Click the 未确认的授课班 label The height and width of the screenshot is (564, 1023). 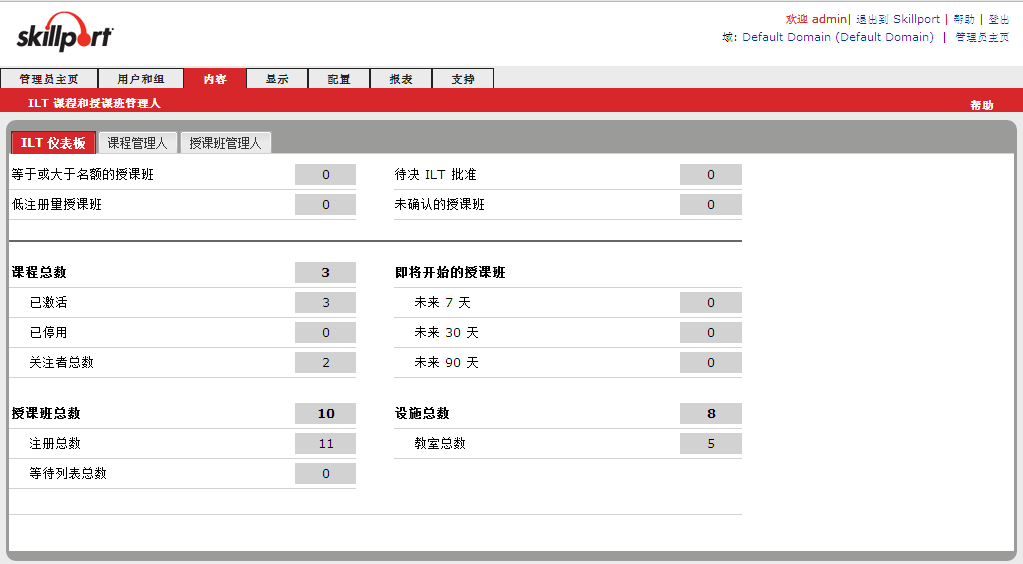coord(439,204)
